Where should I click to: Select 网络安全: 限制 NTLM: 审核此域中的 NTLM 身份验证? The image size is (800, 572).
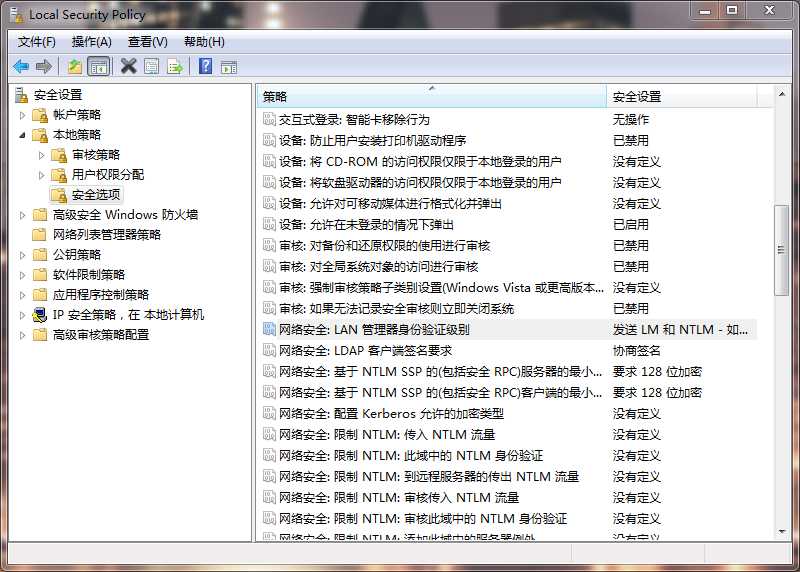[423, 518]
